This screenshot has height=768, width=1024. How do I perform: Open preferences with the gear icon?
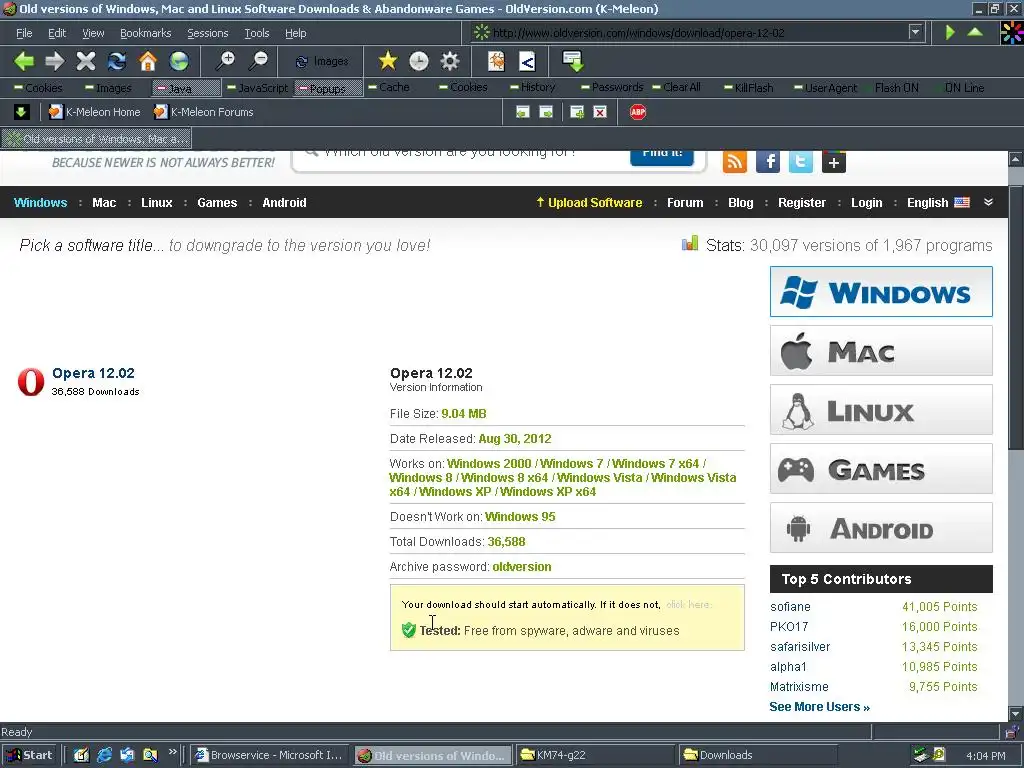coord(450,61)
